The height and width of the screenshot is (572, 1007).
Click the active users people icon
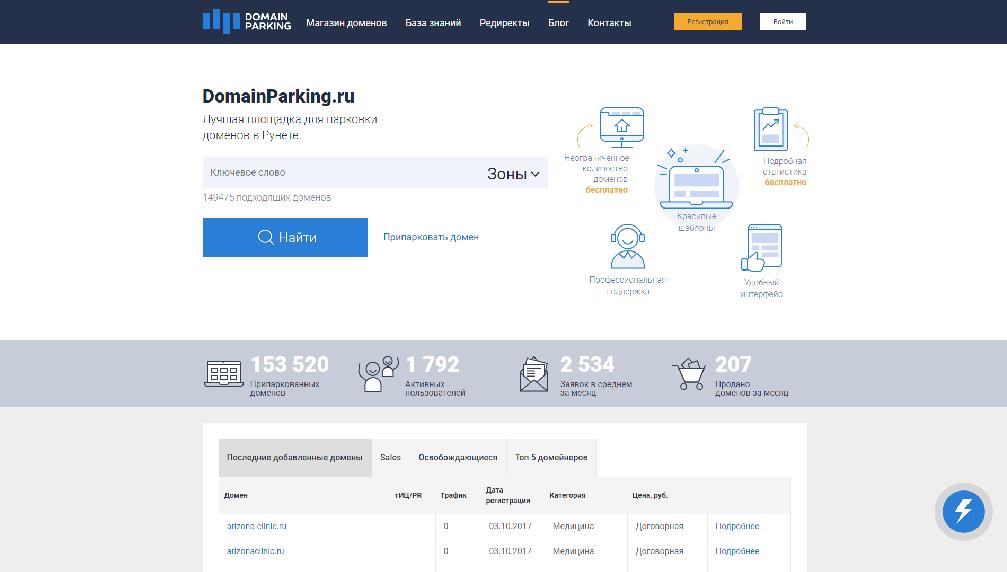click(378, 374)
